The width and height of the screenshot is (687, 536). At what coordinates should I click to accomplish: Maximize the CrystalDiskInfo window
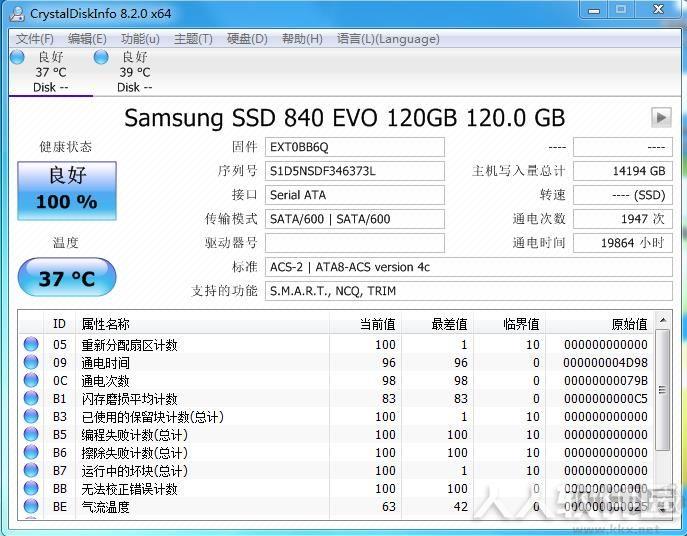[621, 10]
